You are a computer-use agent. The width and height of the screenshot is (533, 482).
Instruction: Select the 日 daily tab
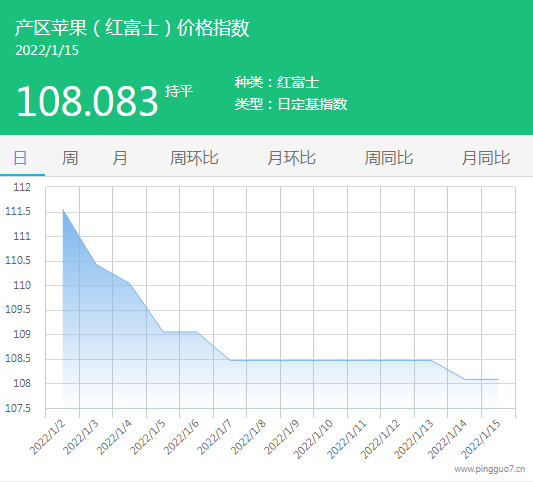click(20, 158)
